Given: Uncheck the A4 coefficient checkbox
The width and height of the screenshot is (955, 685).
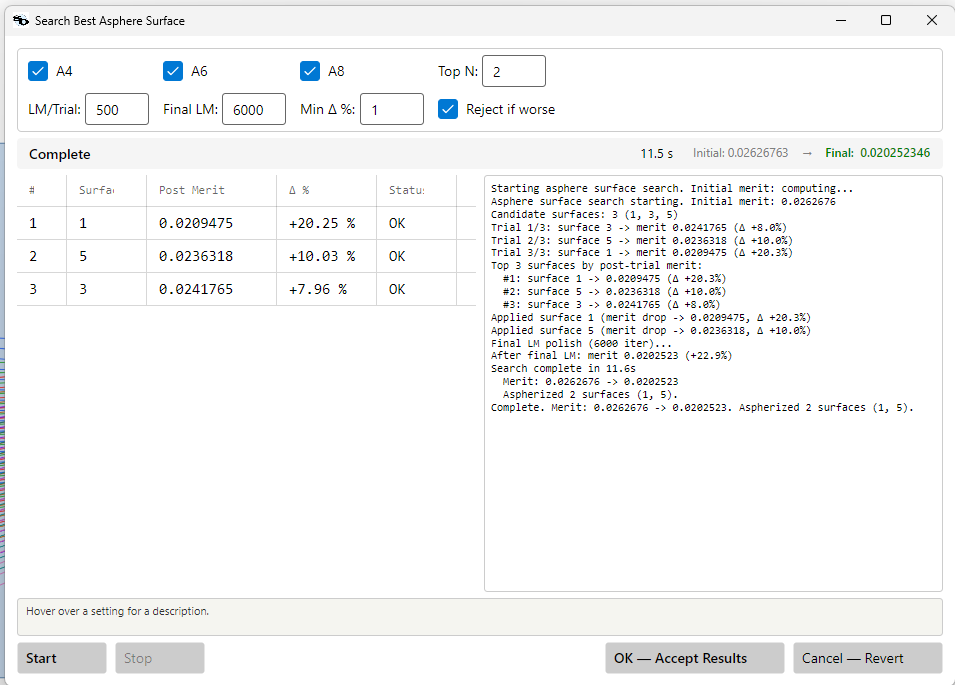Looking at the screenshot, I should tap(38, 71).
